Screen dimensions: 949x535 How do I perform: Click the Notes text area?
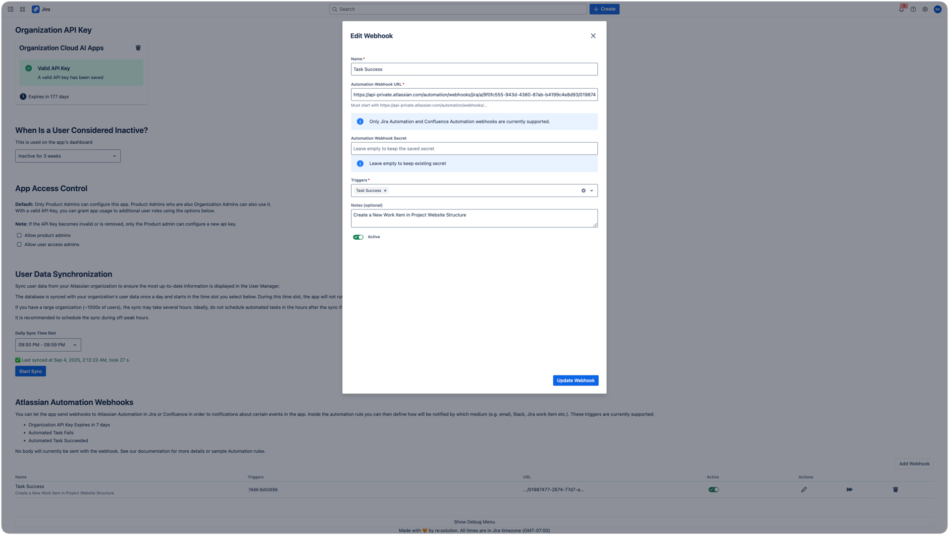474,218
